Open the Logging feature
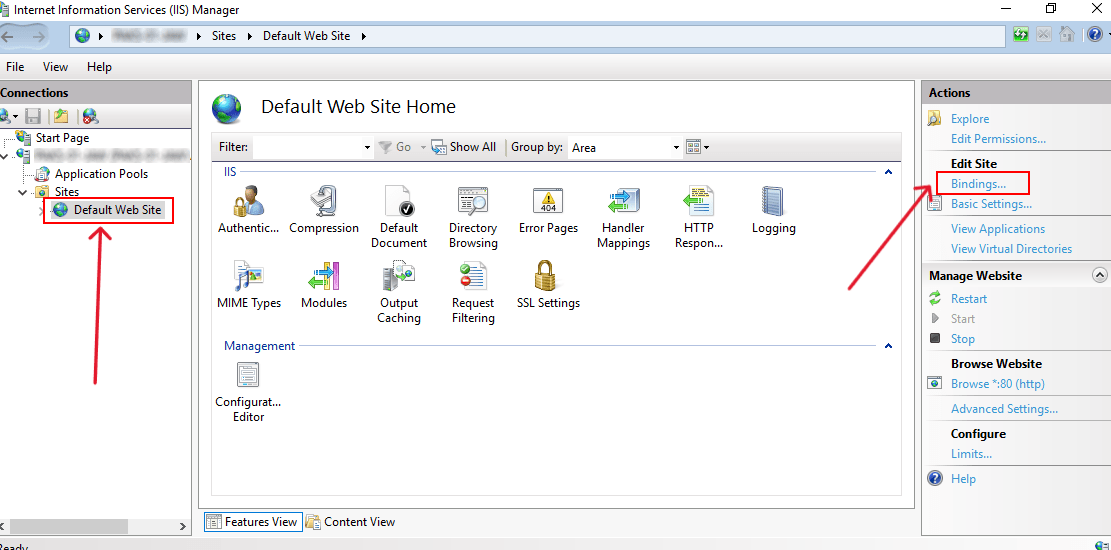This screenshot has height=550, width=1111. 773,210
